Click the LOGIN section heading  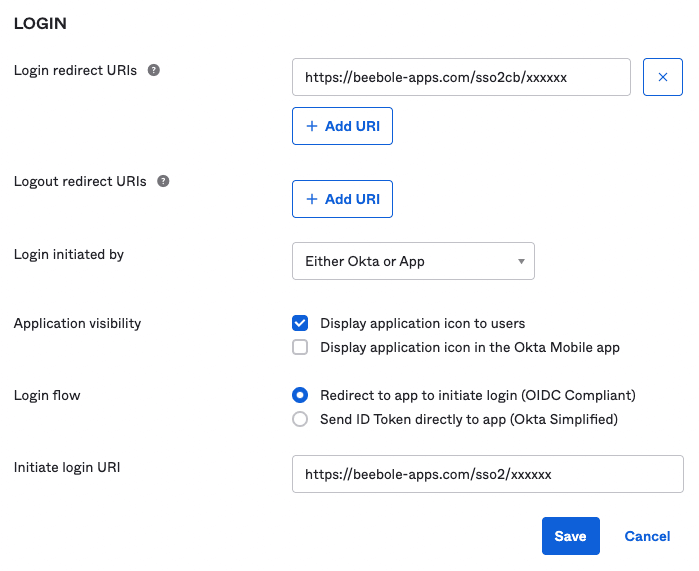pos(40,23)
